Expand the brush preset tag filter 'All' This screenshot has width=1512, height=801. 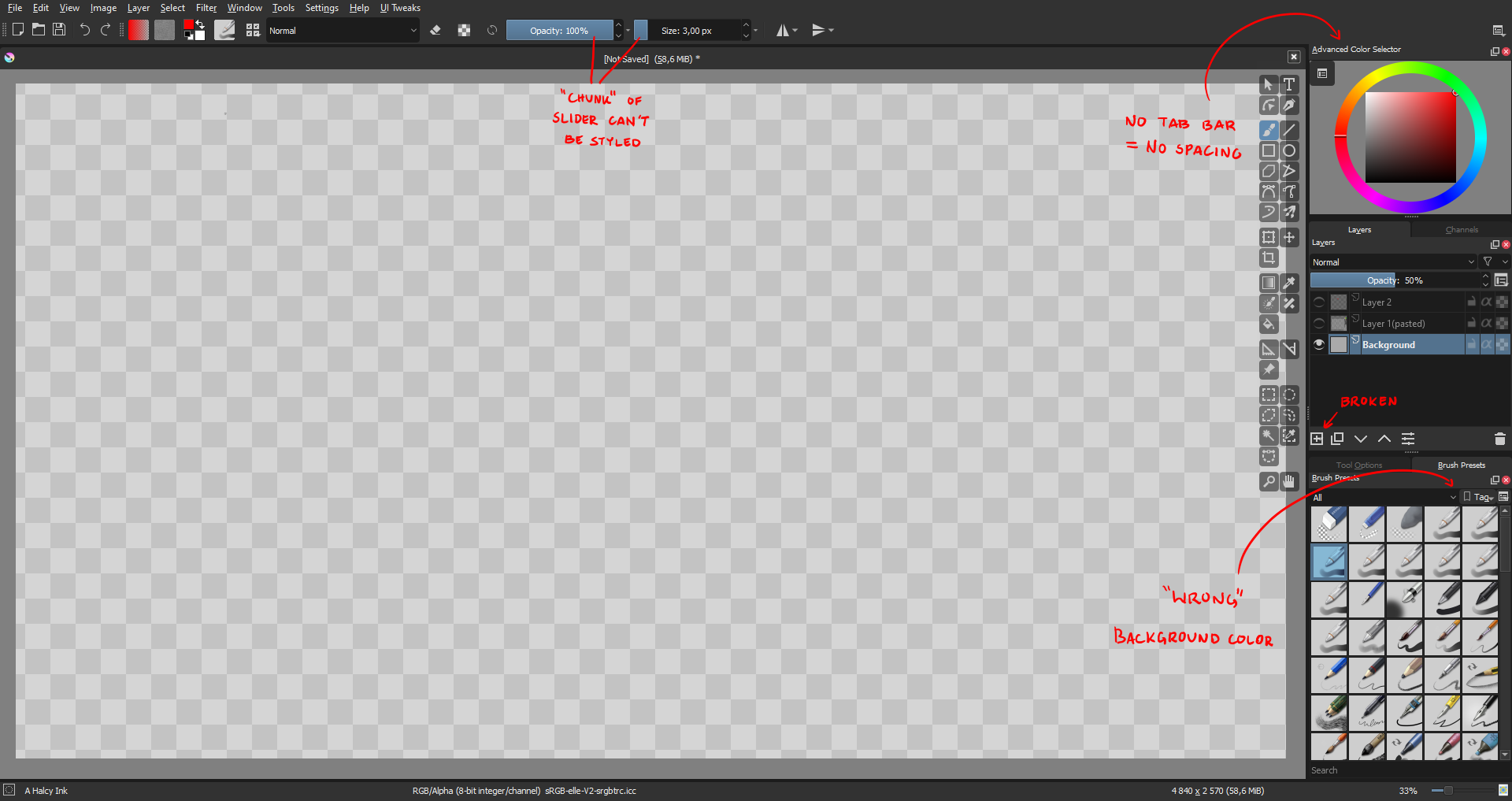pyautogui.click(x=1384, y=497)
